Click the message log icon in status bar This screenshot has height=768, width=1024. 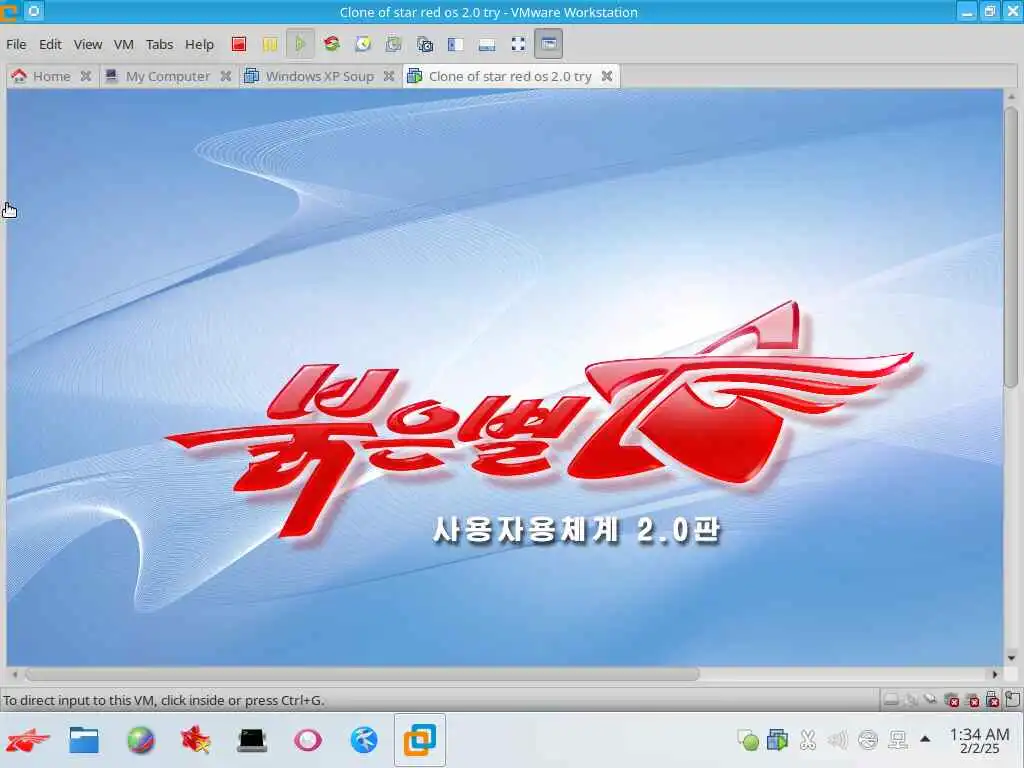[x=1012, y=699]
